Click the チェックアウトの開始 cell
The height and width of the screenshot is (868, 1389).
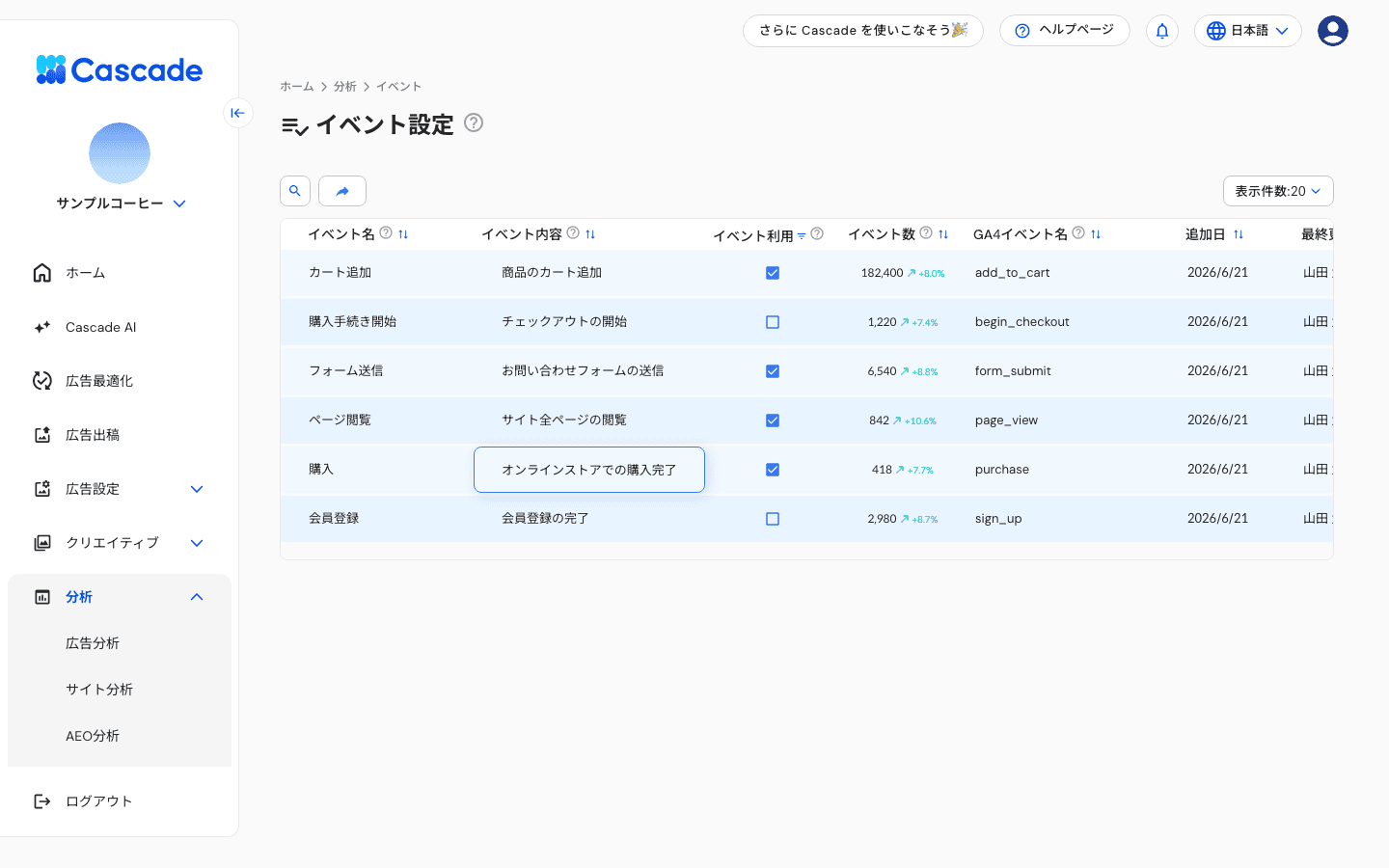[564, 322]
